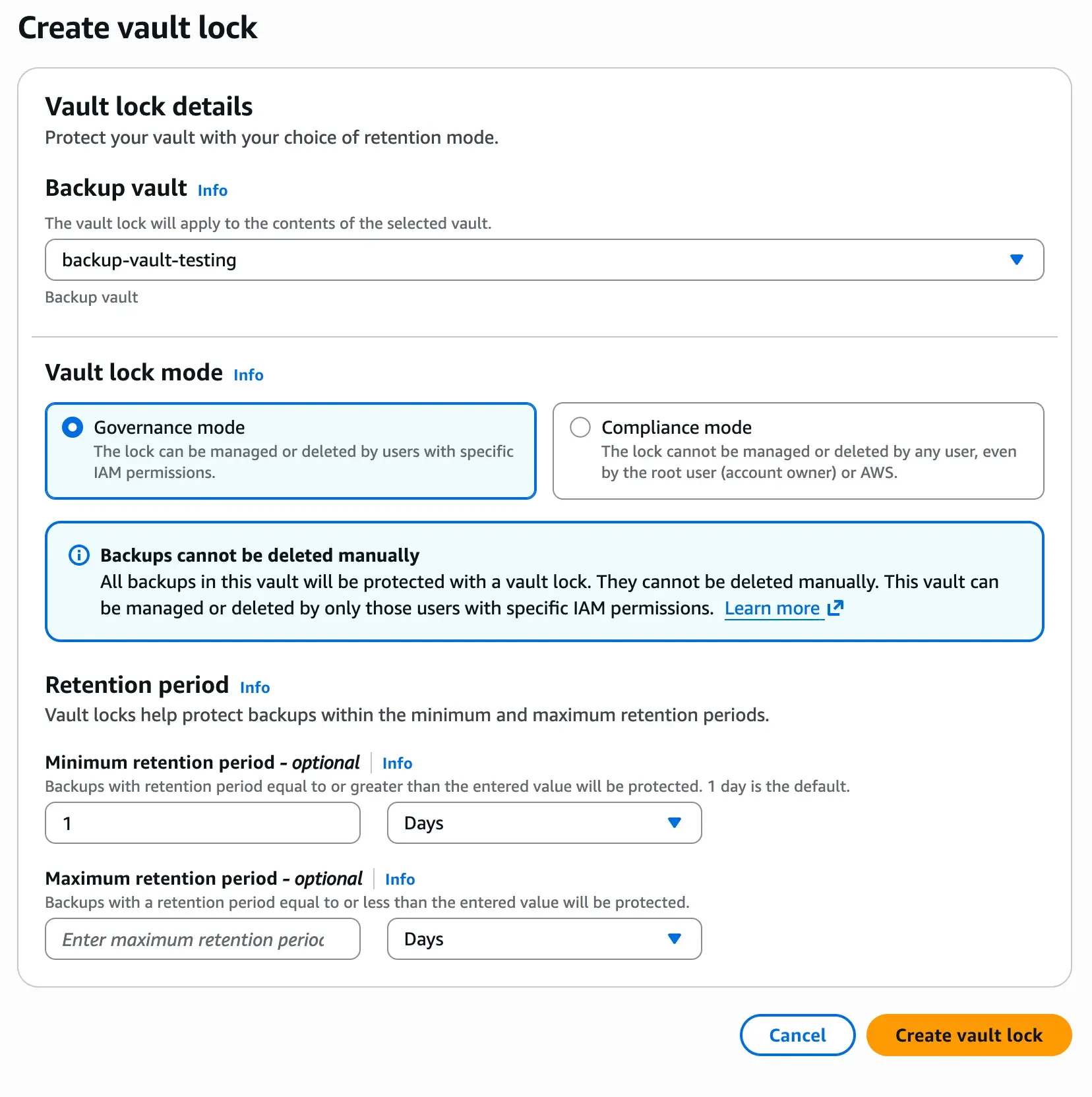
Task: Click the minimum retention period input field
Action: (x=202, y=823)
